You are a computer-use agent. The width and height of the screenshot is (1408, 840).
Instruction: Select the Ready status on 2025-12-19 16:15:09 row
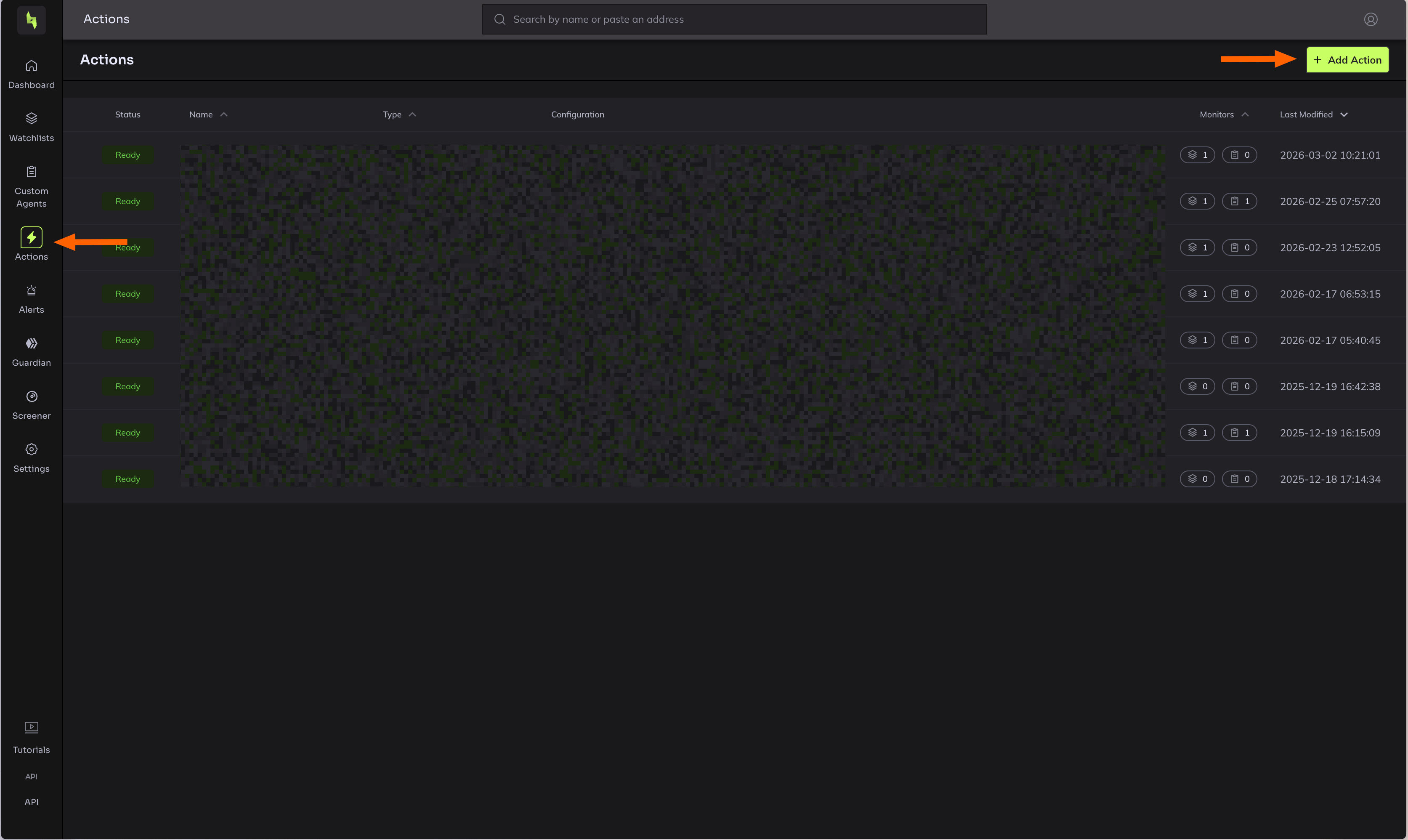point(128,433)
